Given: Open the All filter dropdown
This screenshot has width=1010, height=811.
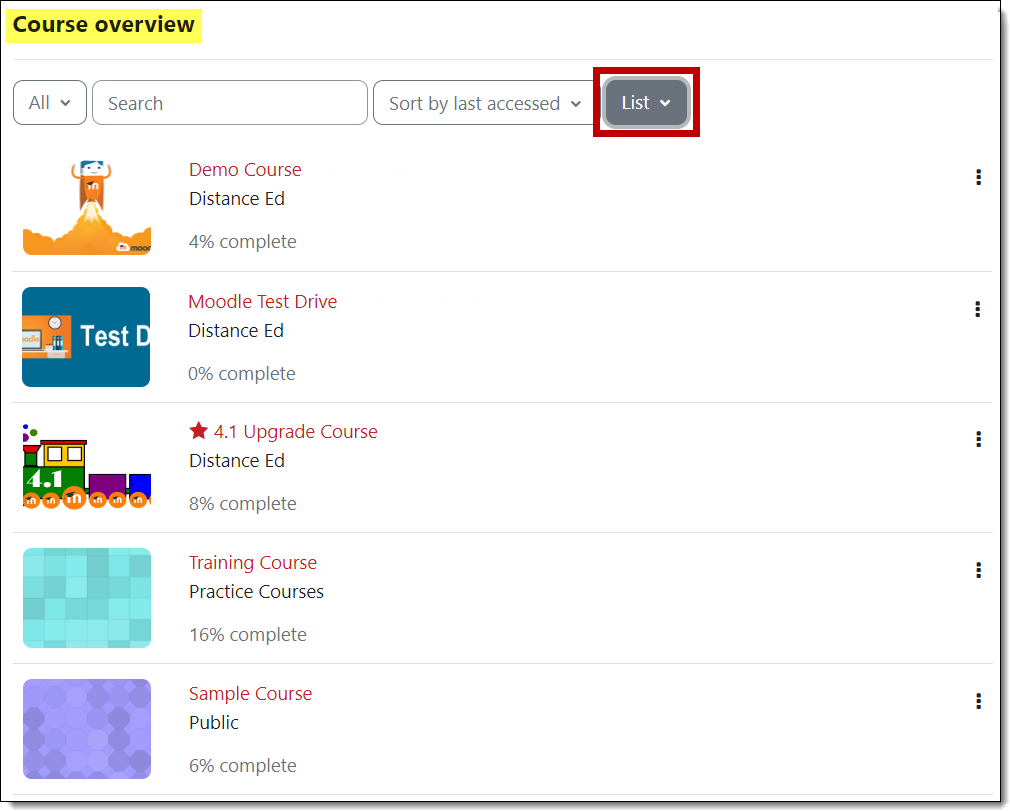Looking at the screenshot, I should click(x=50, y=102).
